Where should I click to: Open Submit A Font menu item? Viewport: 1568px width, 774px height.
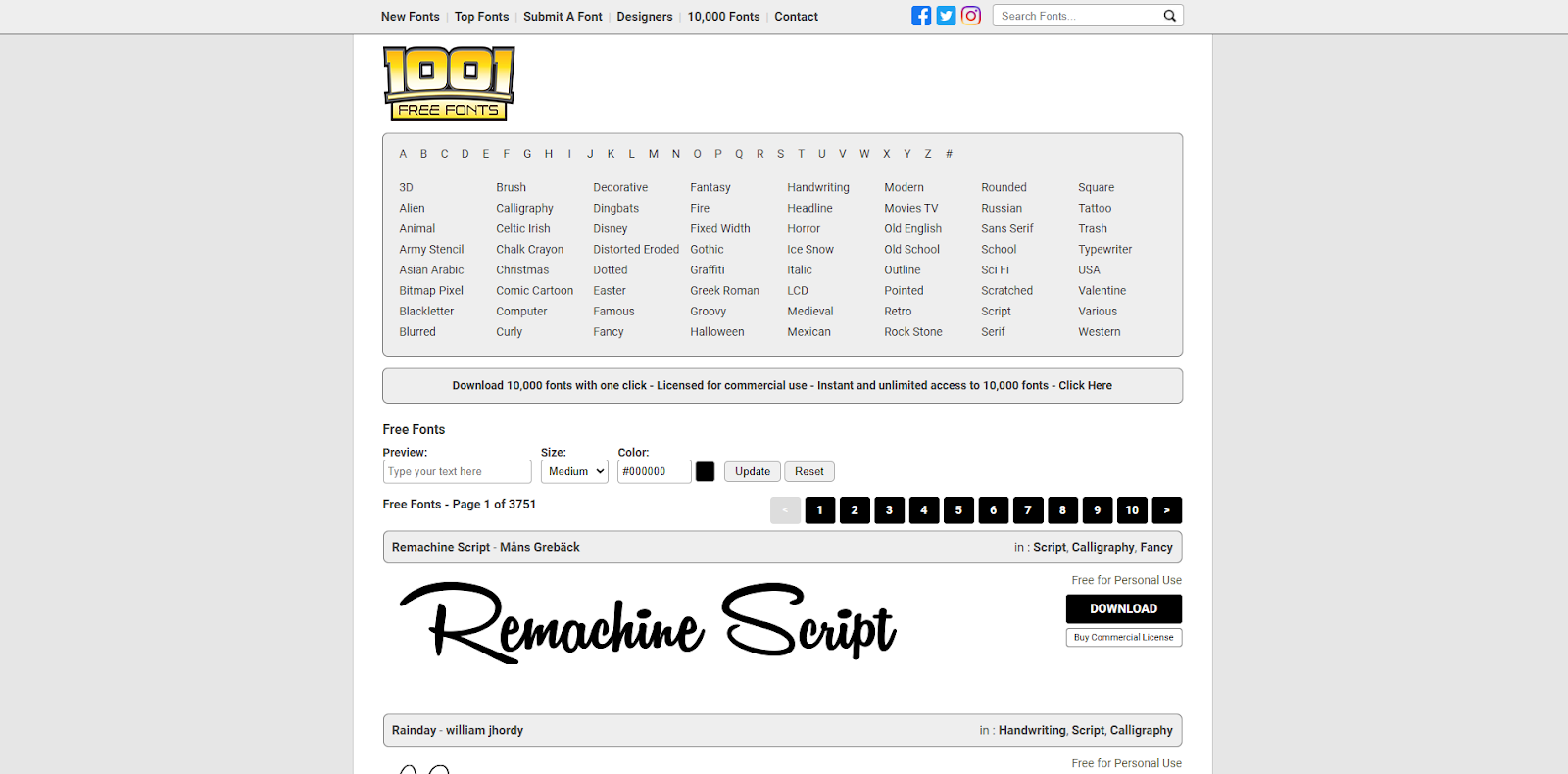[563, 17]
